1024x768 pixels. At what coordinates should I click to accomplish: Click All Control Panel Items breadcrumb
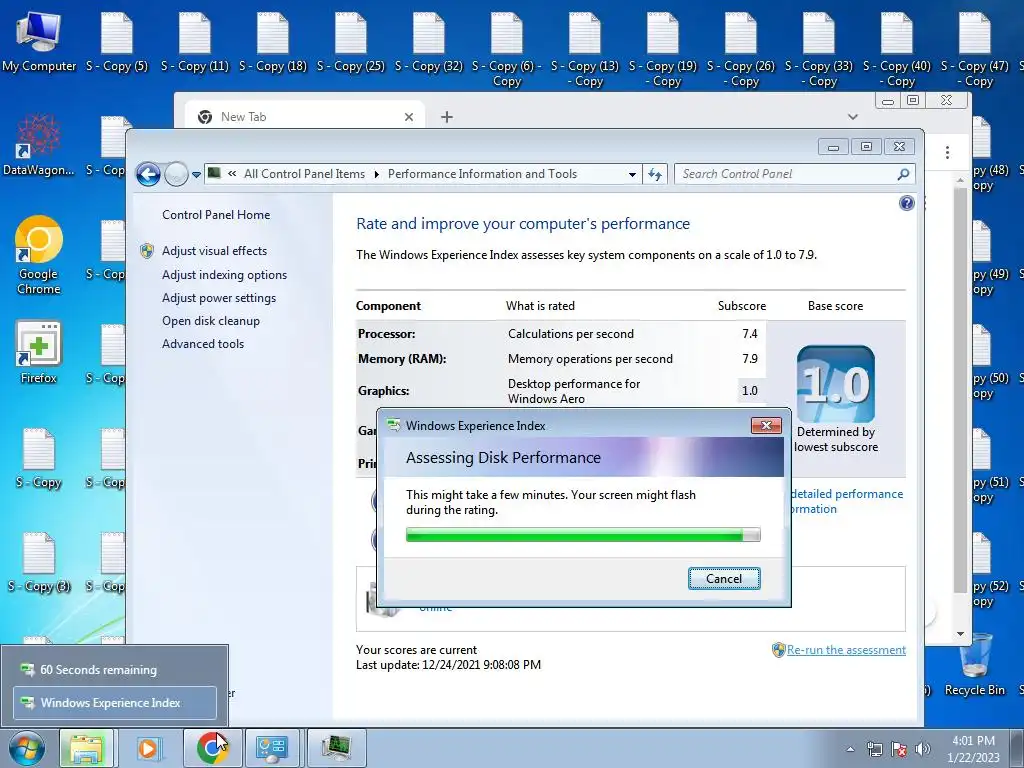tap(304, 174)
